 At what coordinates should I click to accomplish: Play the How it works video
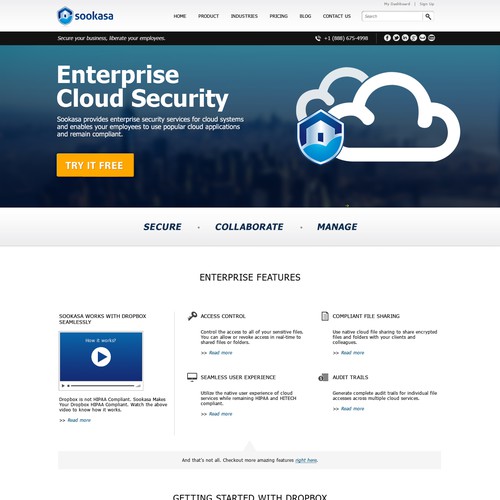pyautogui.click(x=101, y=357)
